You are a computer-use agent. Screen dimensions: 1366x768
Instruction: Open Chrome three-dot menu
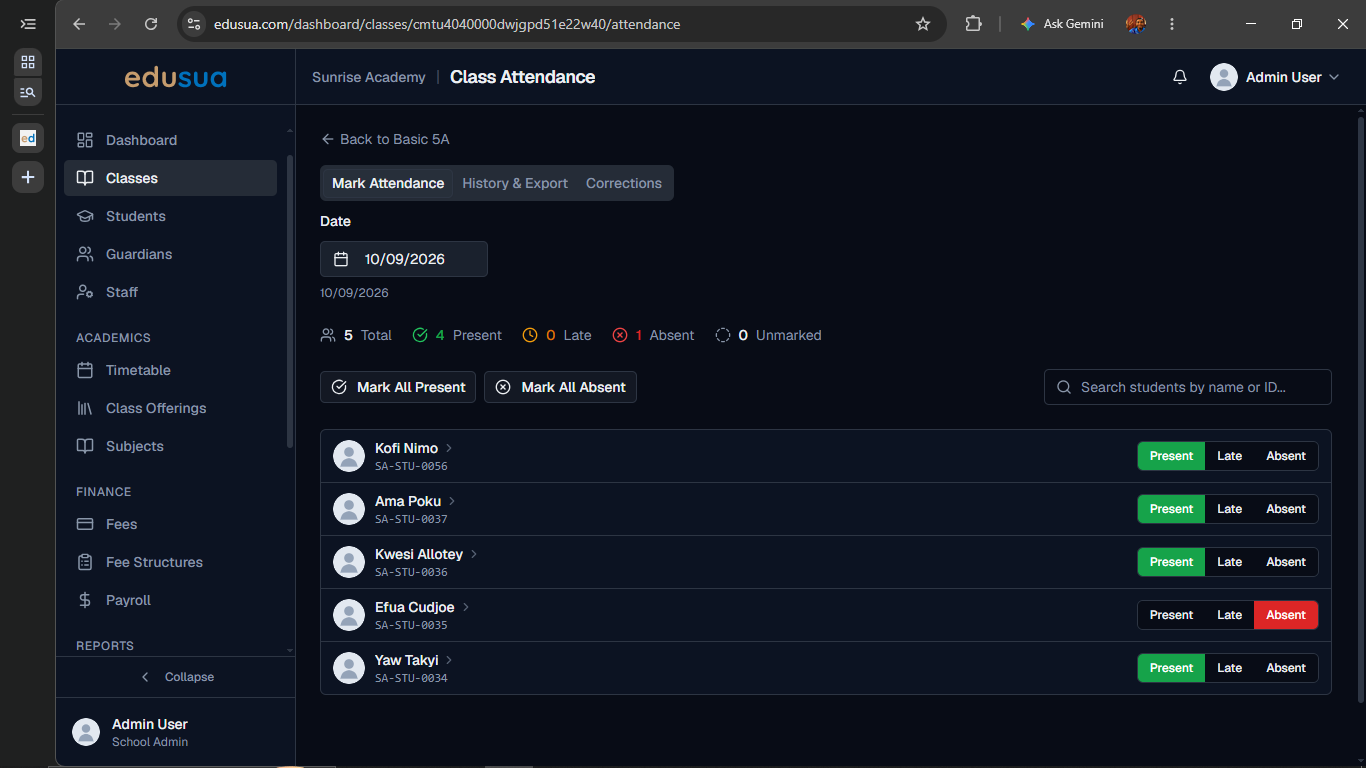click(1172, 24)
